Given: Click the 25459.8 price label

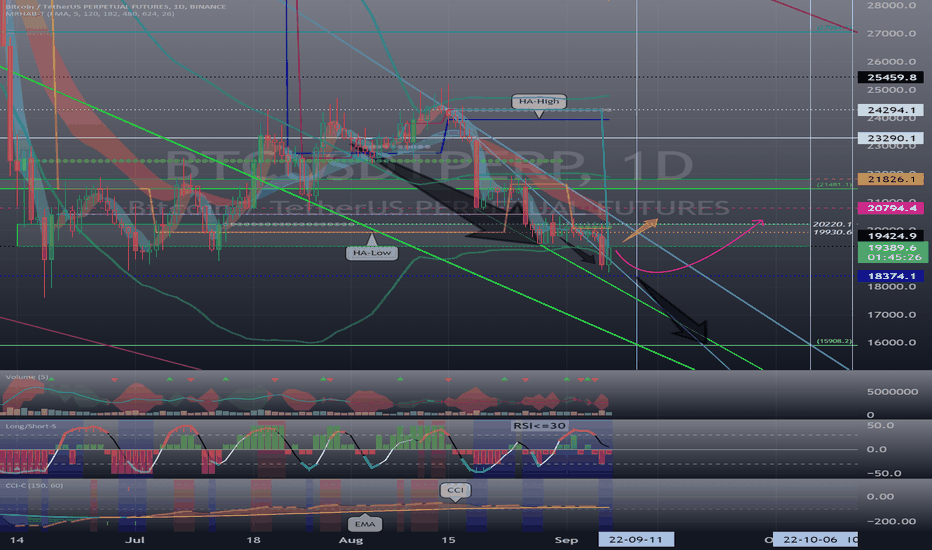Looking at the screenshot, I should coord(890,77).
